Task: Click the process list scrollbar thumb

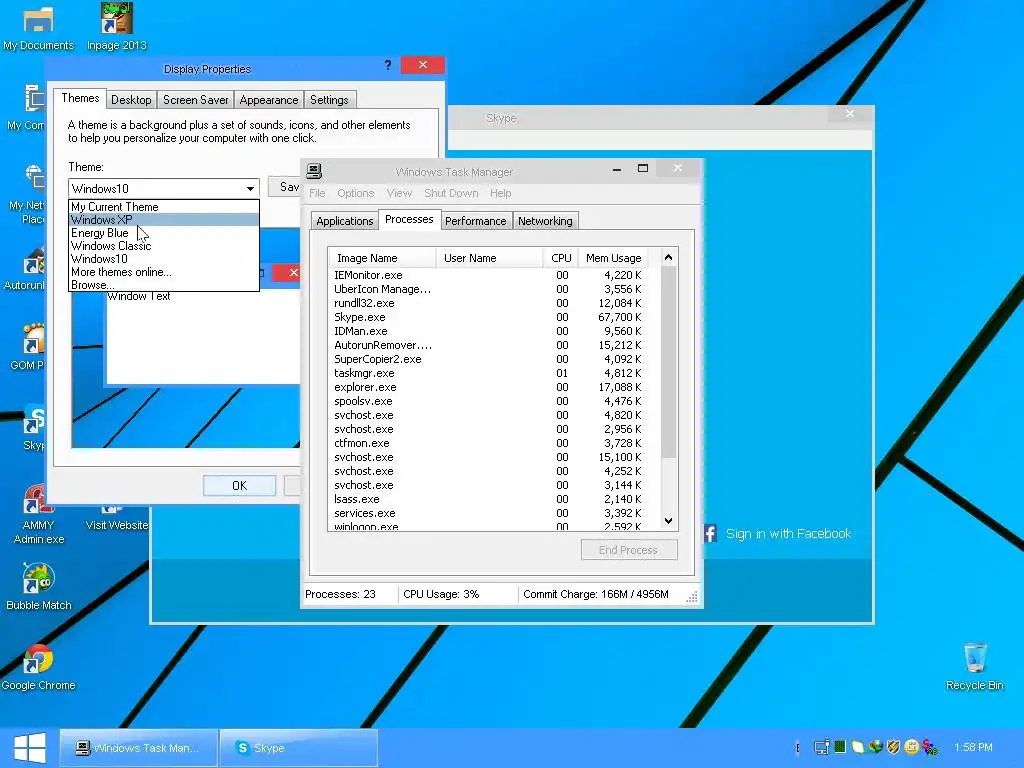Action: coord(668,362)
